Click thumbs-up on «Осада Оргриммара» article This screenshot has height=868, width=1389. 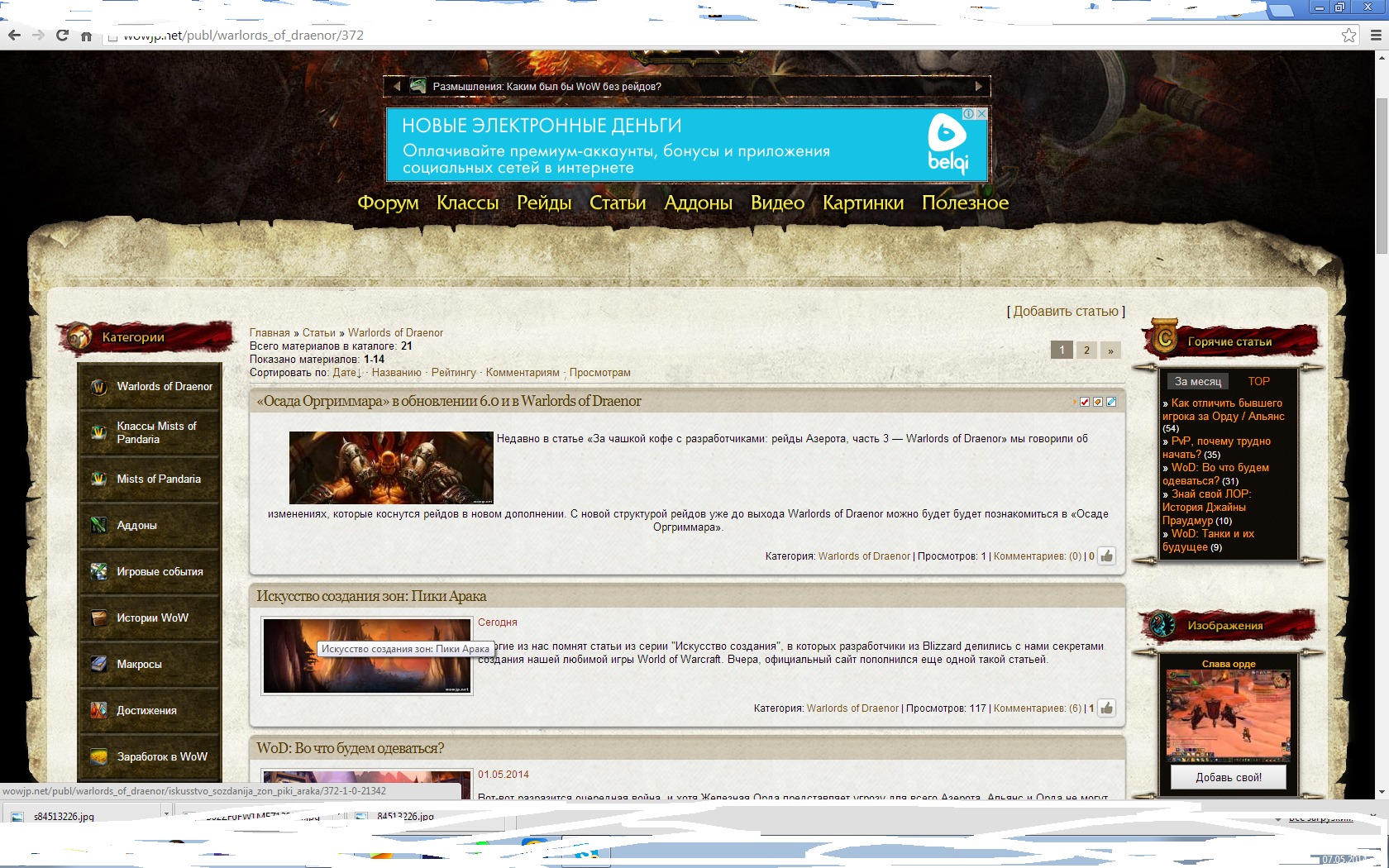point(1106,556)
